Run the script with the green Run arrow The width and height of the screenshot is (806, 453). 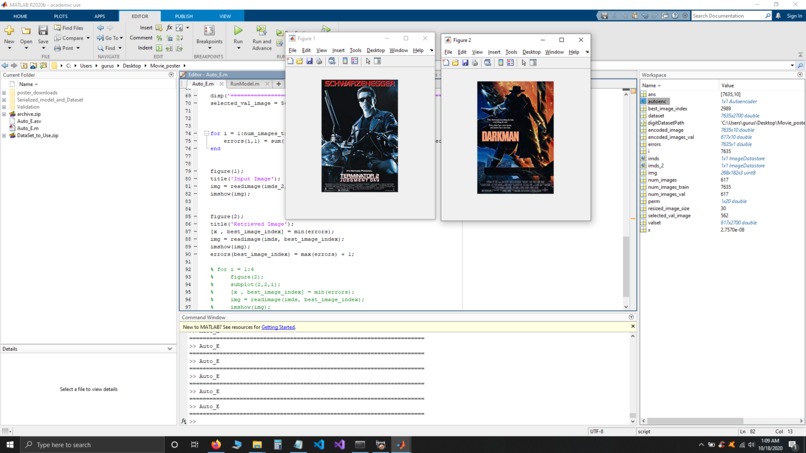coord(238,31)
